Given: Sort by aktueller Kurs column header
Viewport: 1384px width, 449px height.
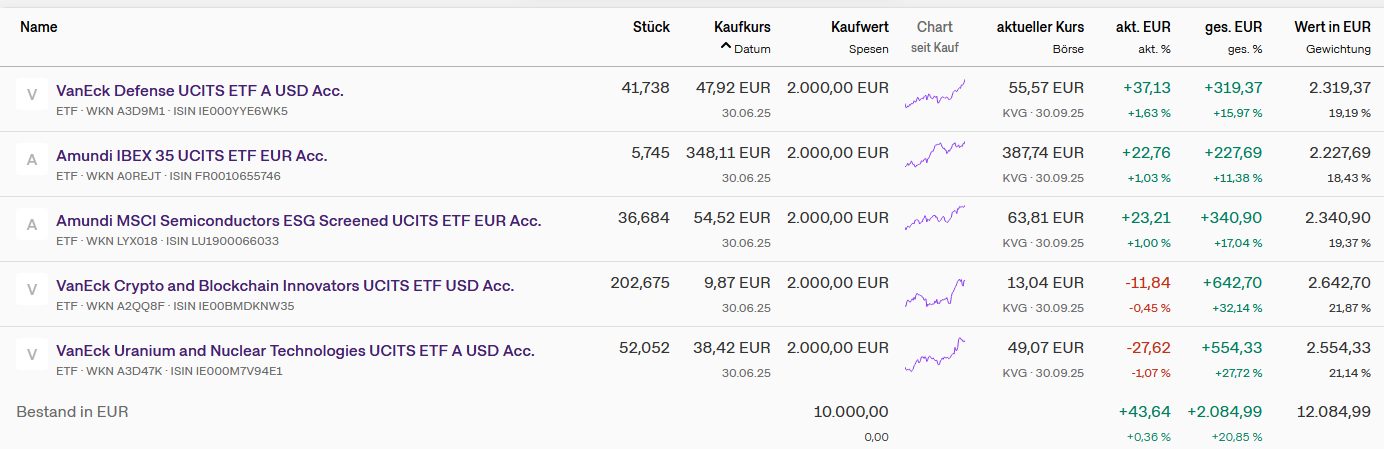Looking at the screenshot, I should point(1040,27).
